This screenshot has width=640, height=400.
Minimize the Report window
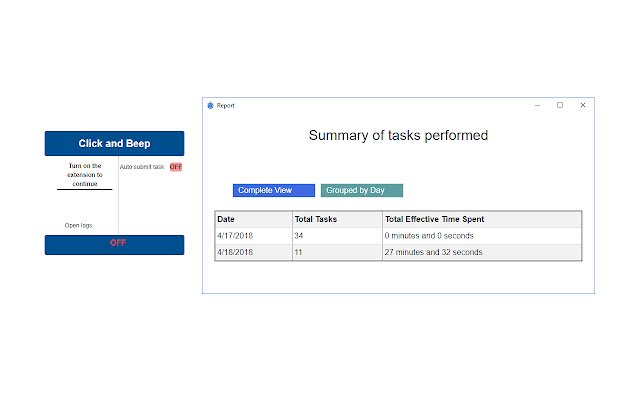click(x=538, y=105)
